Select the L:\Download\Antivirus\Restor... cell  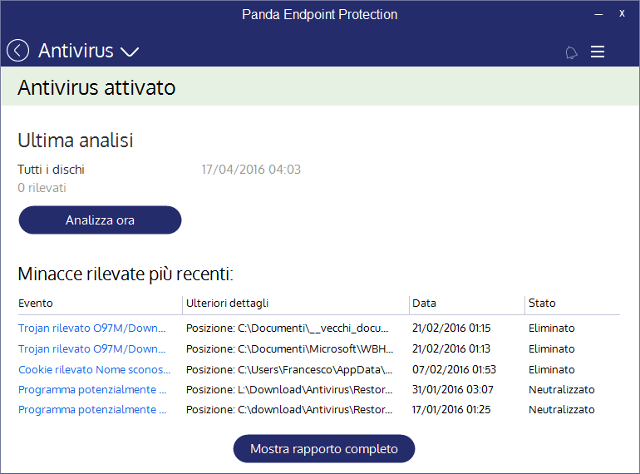point(289,389)
